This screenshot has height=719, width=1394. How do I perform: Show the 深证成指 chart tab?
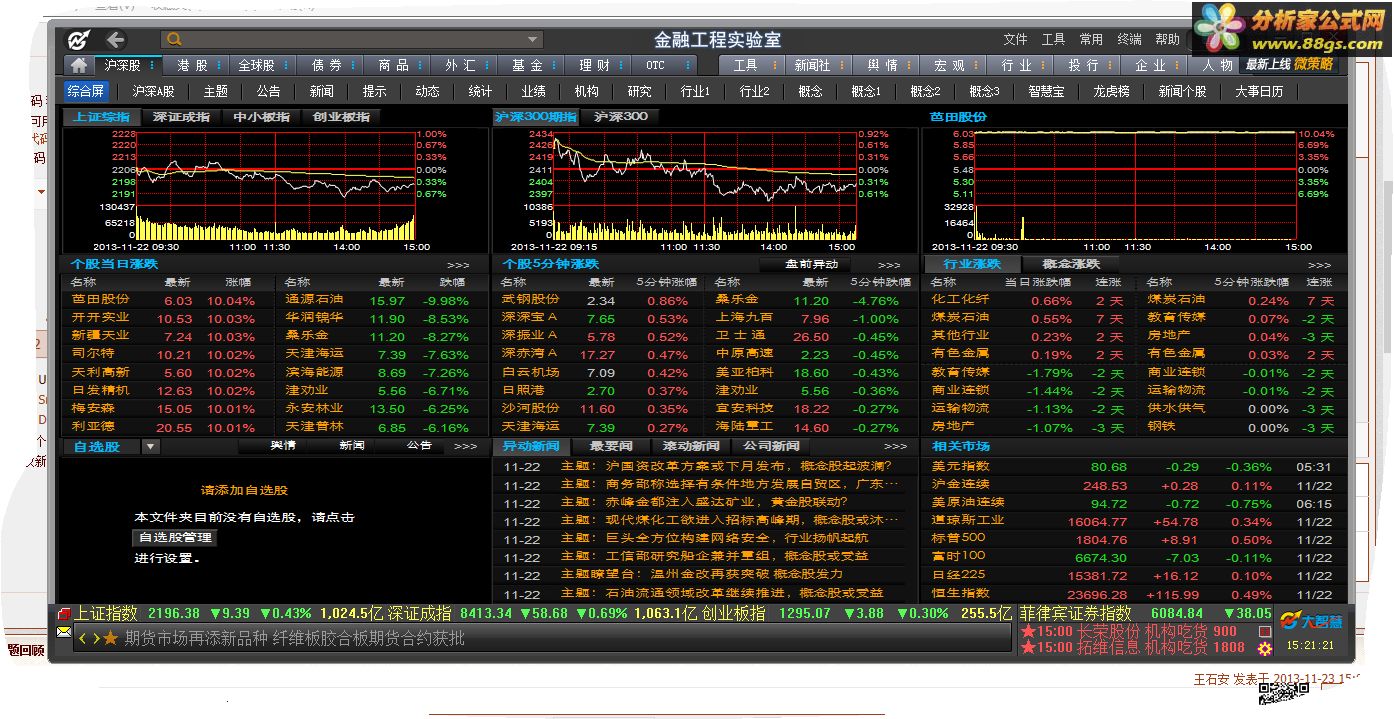[182, 117]
